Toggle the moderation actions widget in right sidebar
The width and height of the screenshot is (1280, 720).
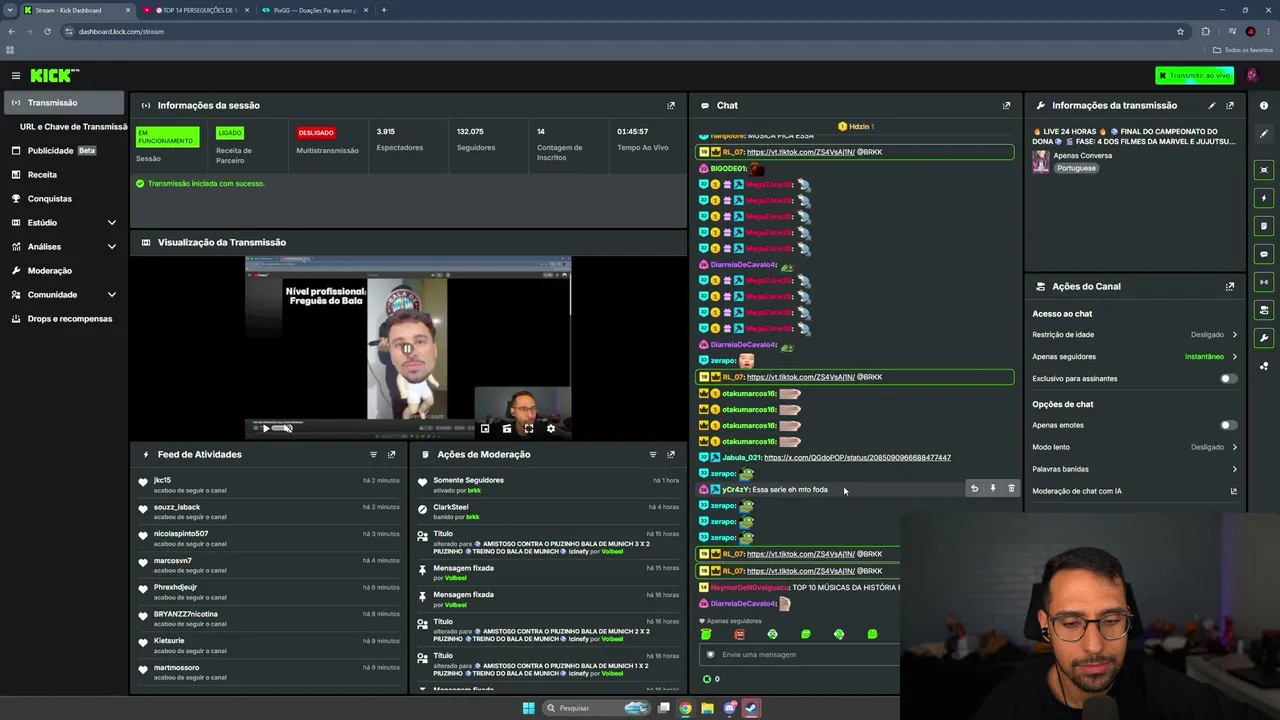(x=1264, y=226)
